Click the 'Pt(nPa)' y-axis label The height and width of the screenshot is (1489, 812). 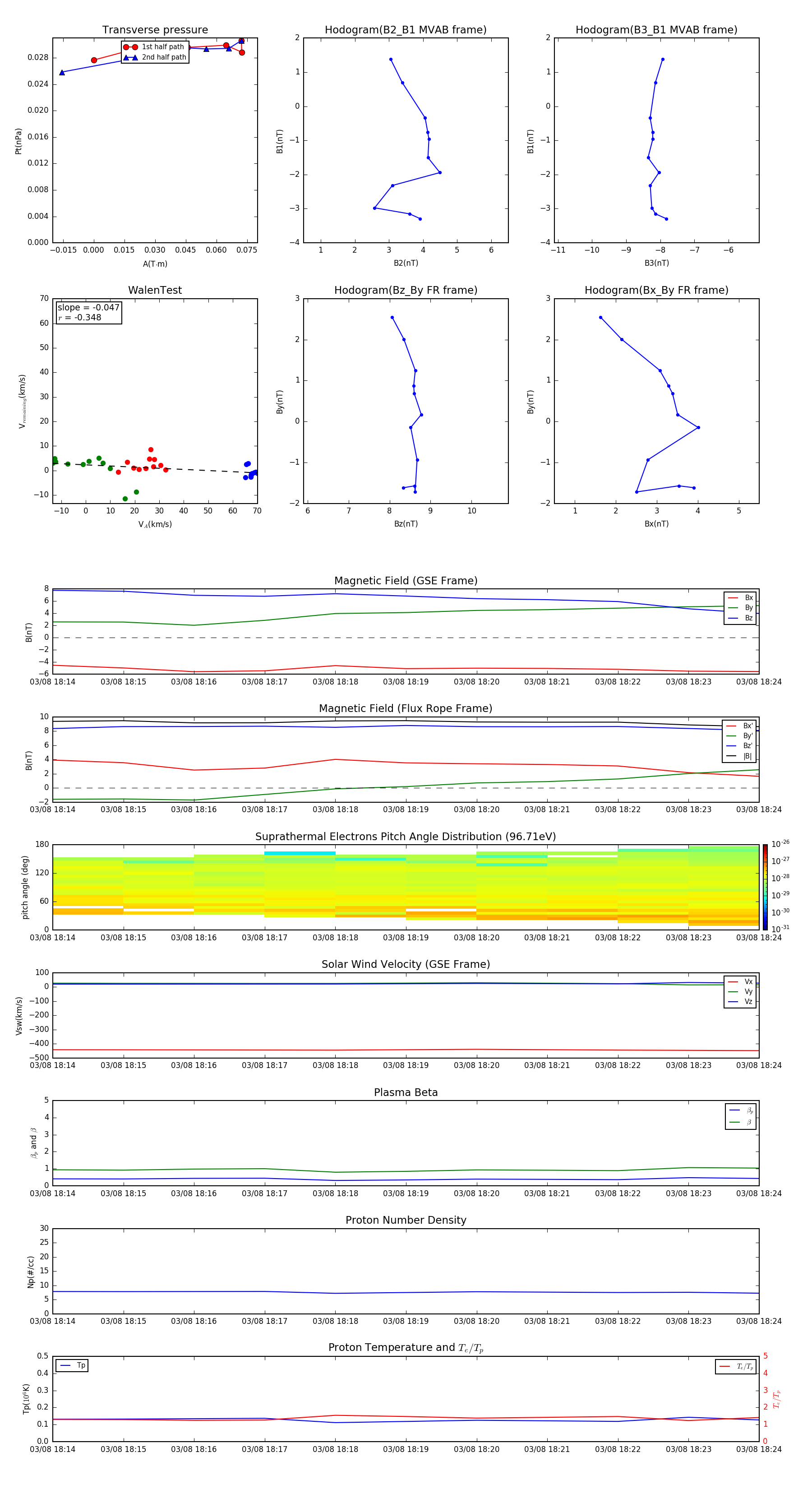(18, 141)
